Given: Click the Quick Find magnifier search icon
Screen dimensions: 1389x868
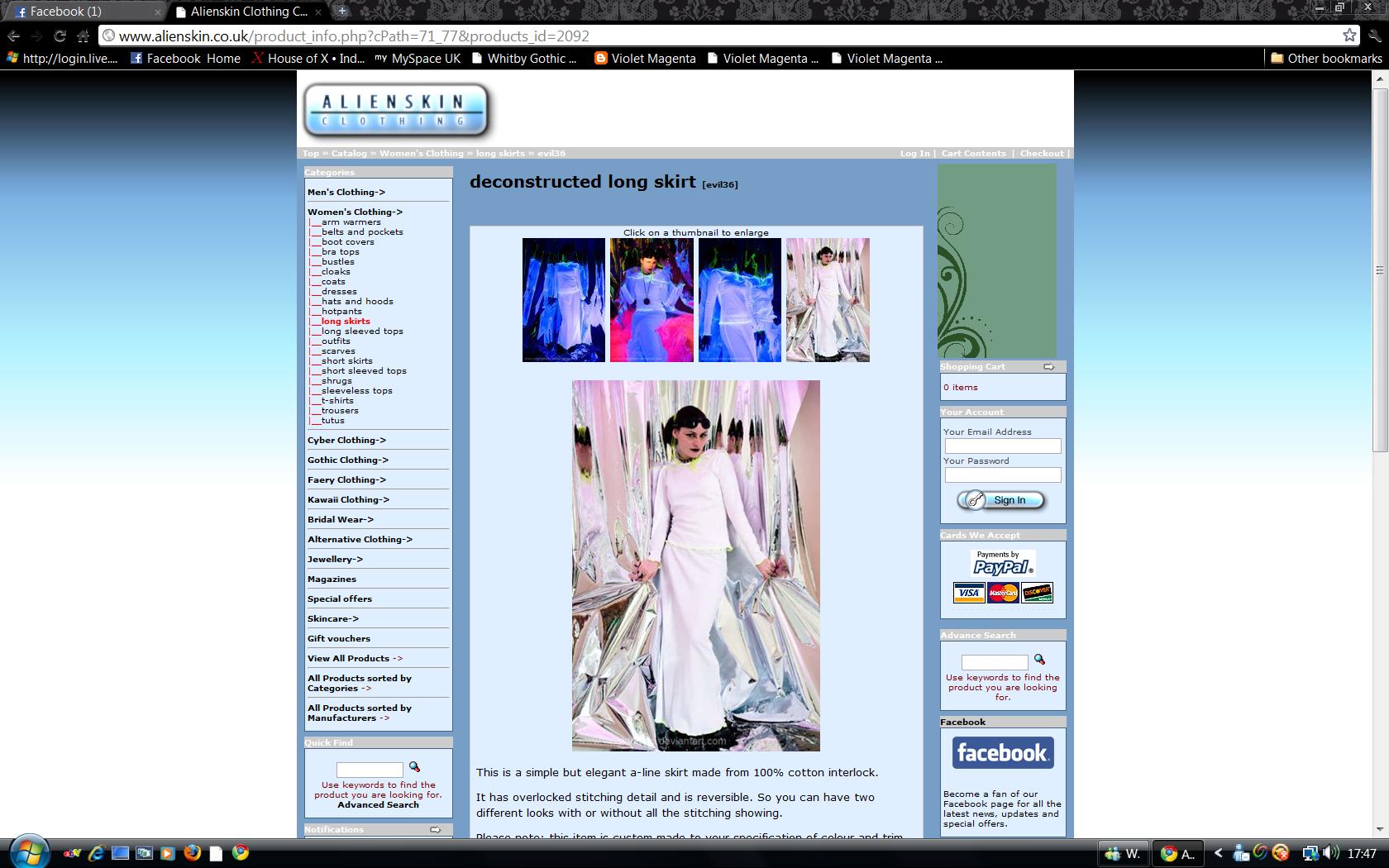Looking at the screenshot, I should pyautogui.click(x=414, y=767).
